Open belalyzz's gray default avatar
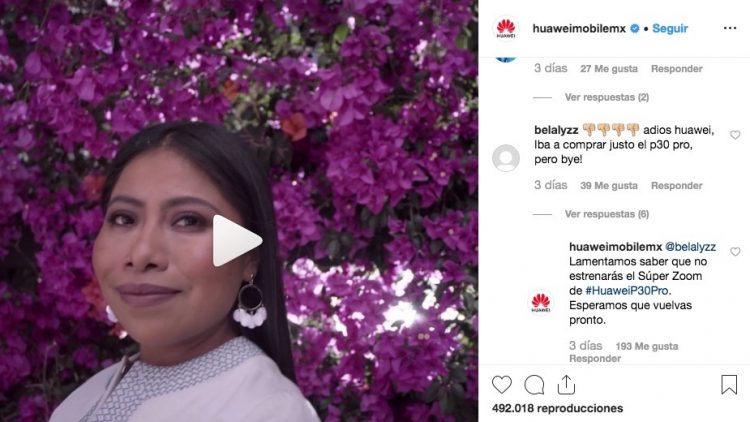750x422 pixels. pyautogui.click(x=506, y=158)
